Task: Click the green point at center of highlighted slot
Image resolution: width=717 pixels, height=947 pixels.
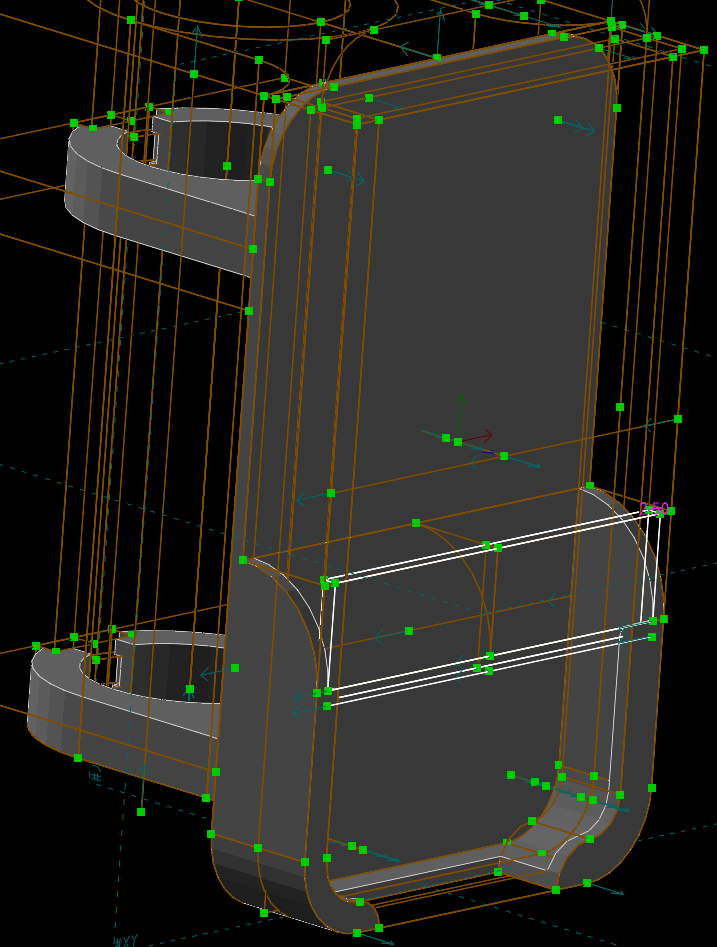Action: 409,631
